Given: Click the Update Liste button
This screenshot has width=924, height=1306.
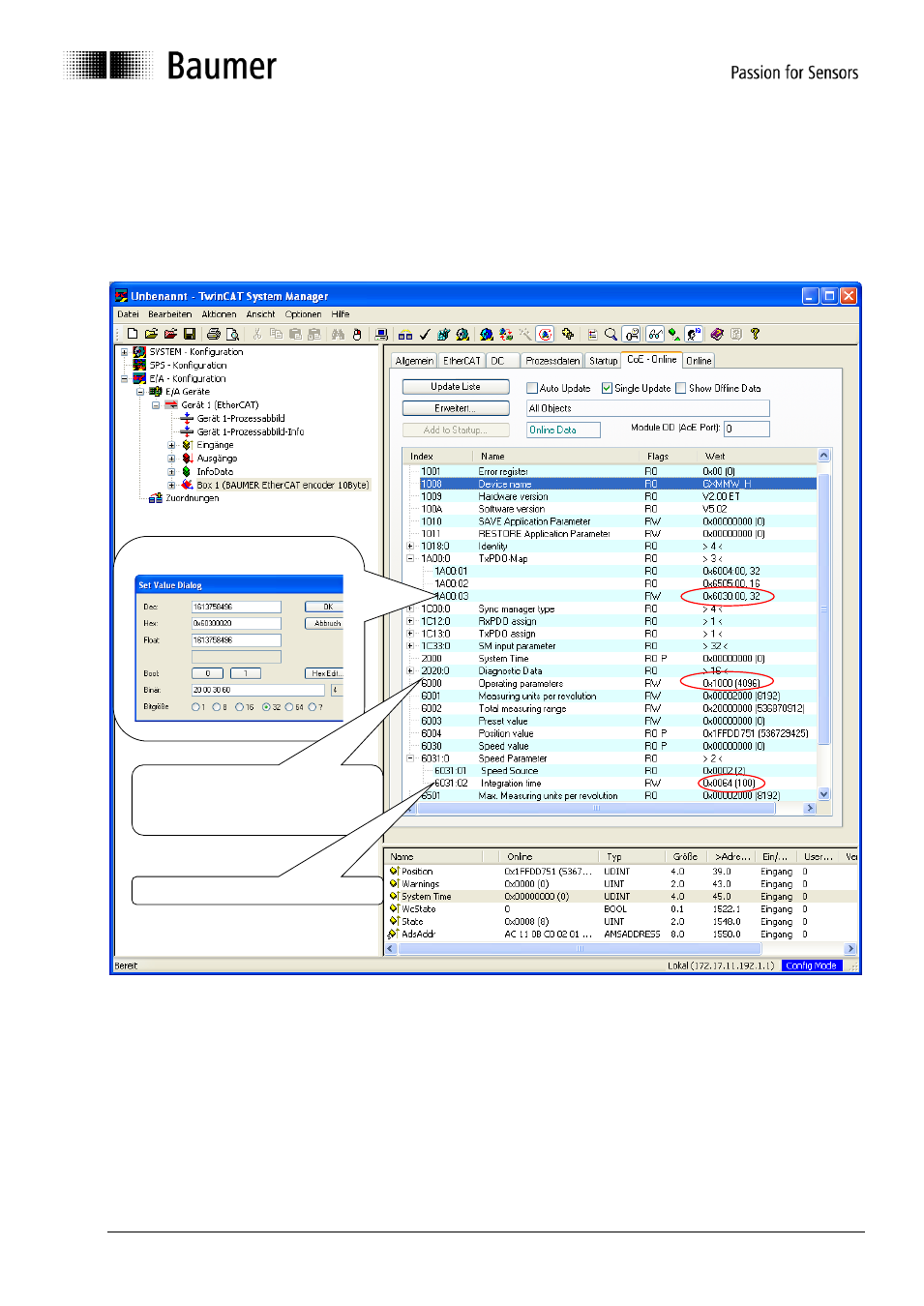Looking at the screenshot, I should [456, 386].
